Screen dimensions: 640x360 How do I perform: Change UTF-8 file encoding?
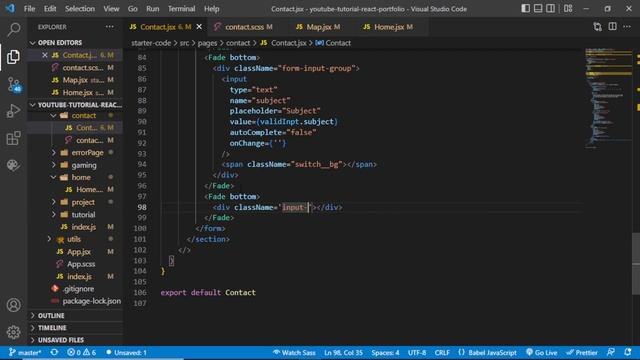(417, 352)
